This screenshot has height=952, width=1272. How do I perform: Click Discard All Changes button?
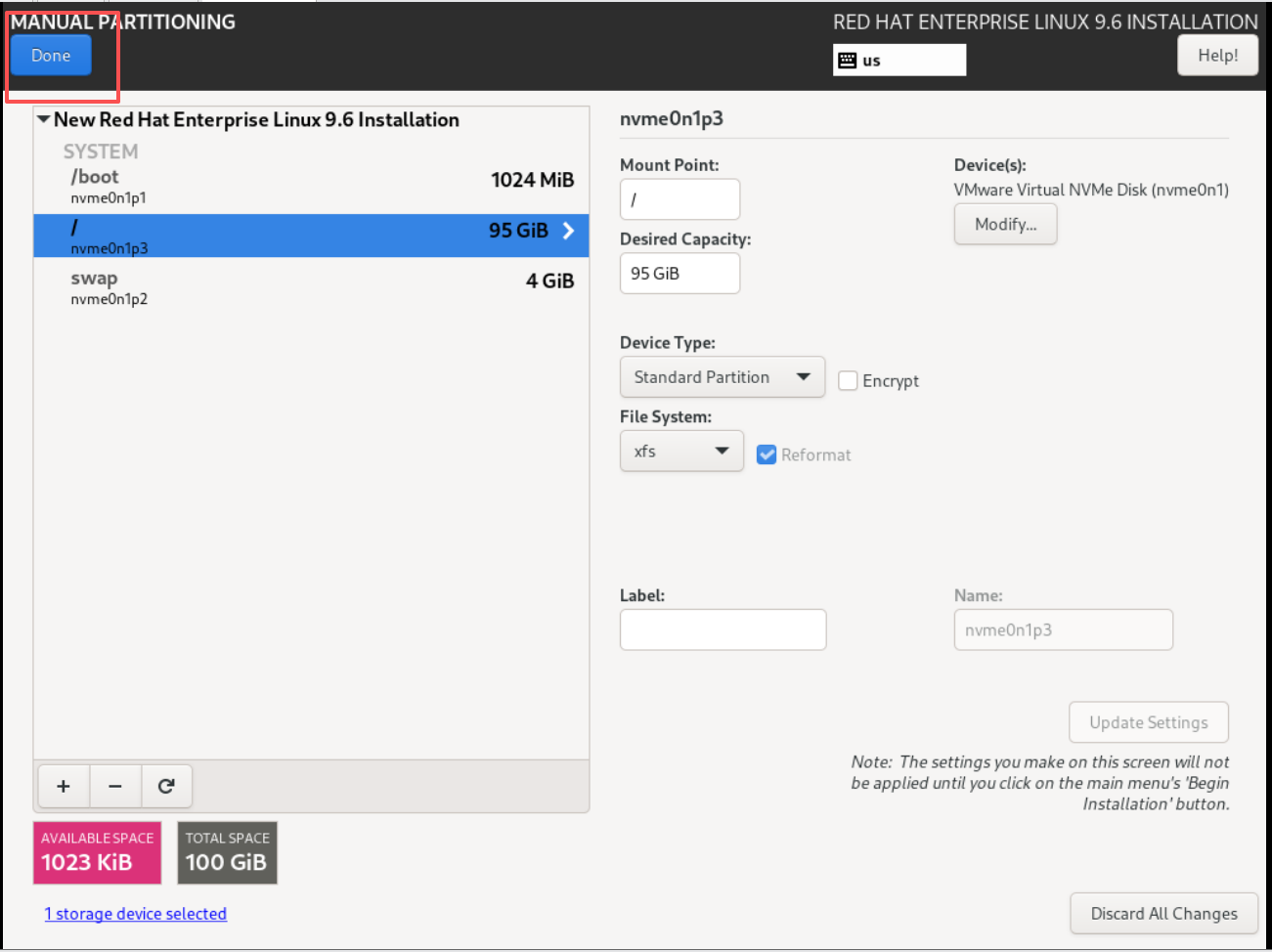tap(1163, 914)
